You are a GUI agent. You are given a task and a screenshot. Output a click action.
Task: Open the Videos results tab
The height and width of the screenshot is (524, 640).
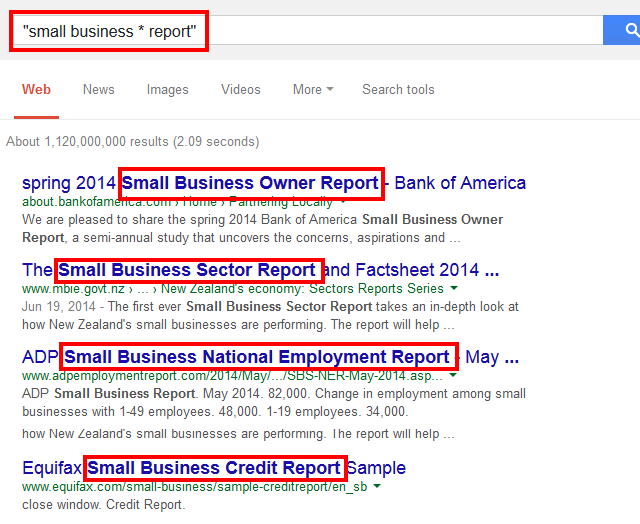pyautogui.click(x=241, y=89)
